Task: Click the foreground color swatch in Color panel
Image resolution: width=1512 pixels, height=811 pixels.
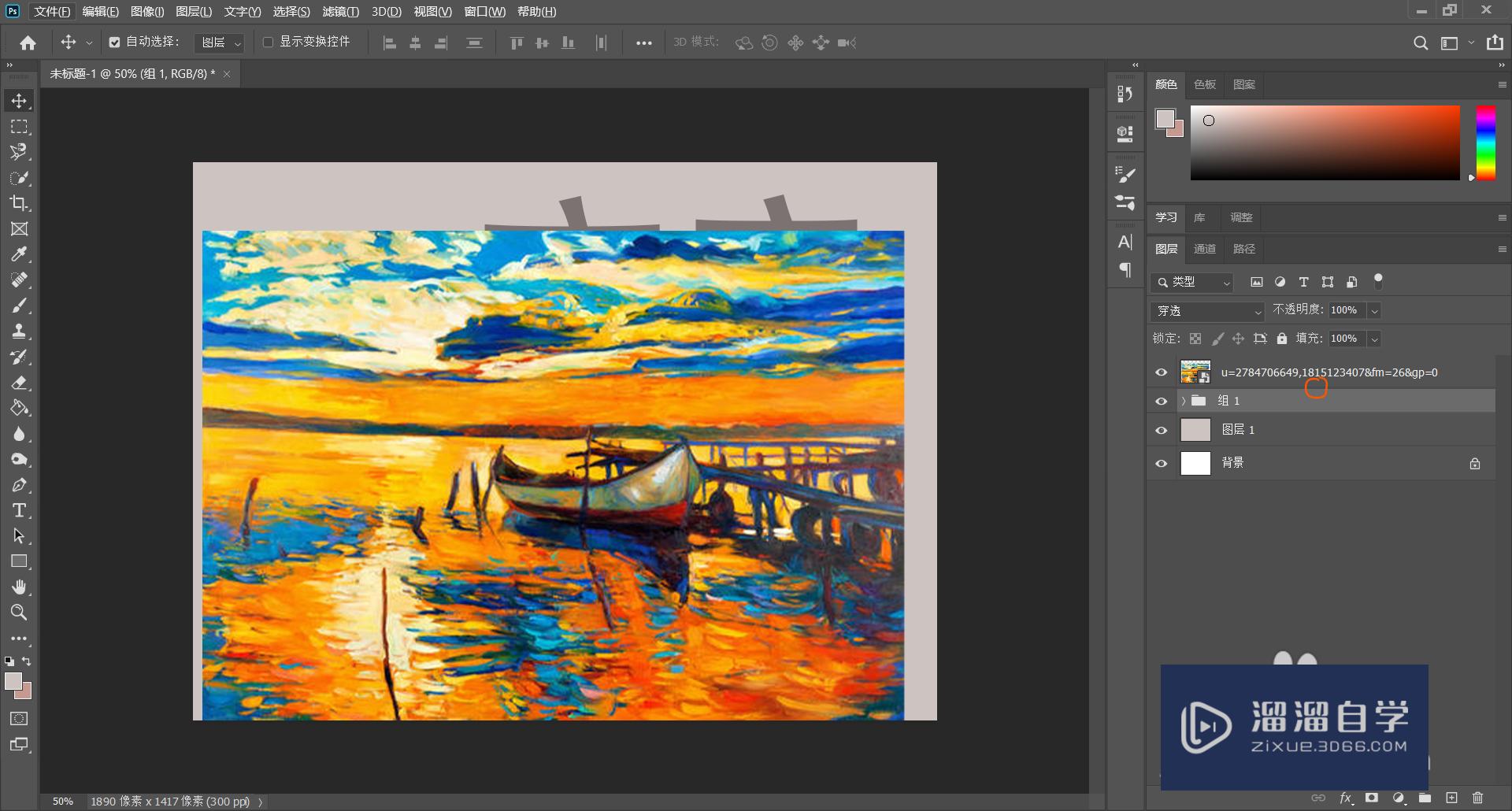Action: pyautogui.click(x=1165, y=118)
